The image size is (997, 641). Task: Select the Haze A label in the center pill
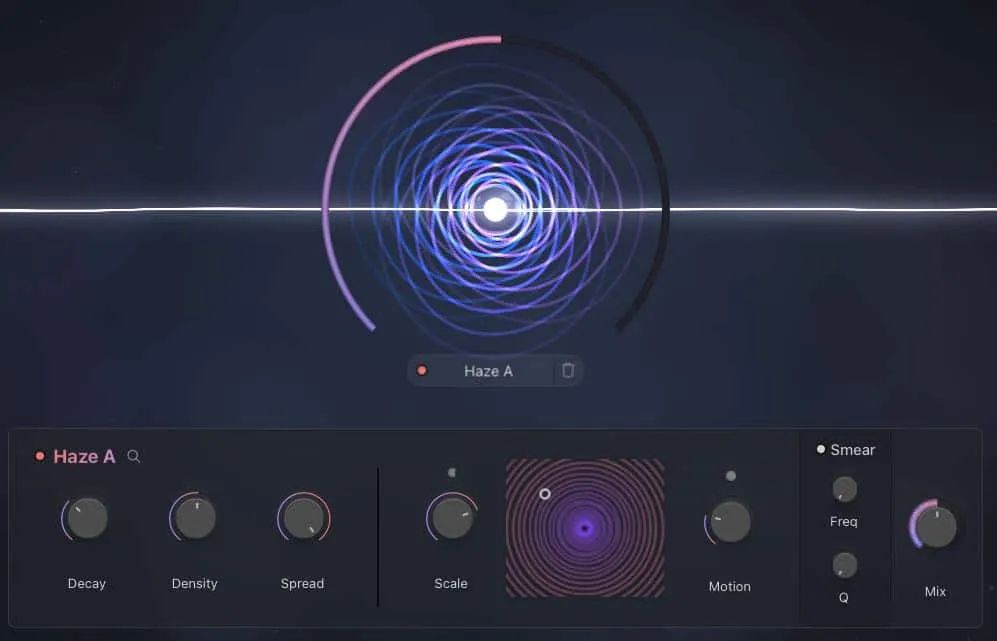(x=488, y=371)
